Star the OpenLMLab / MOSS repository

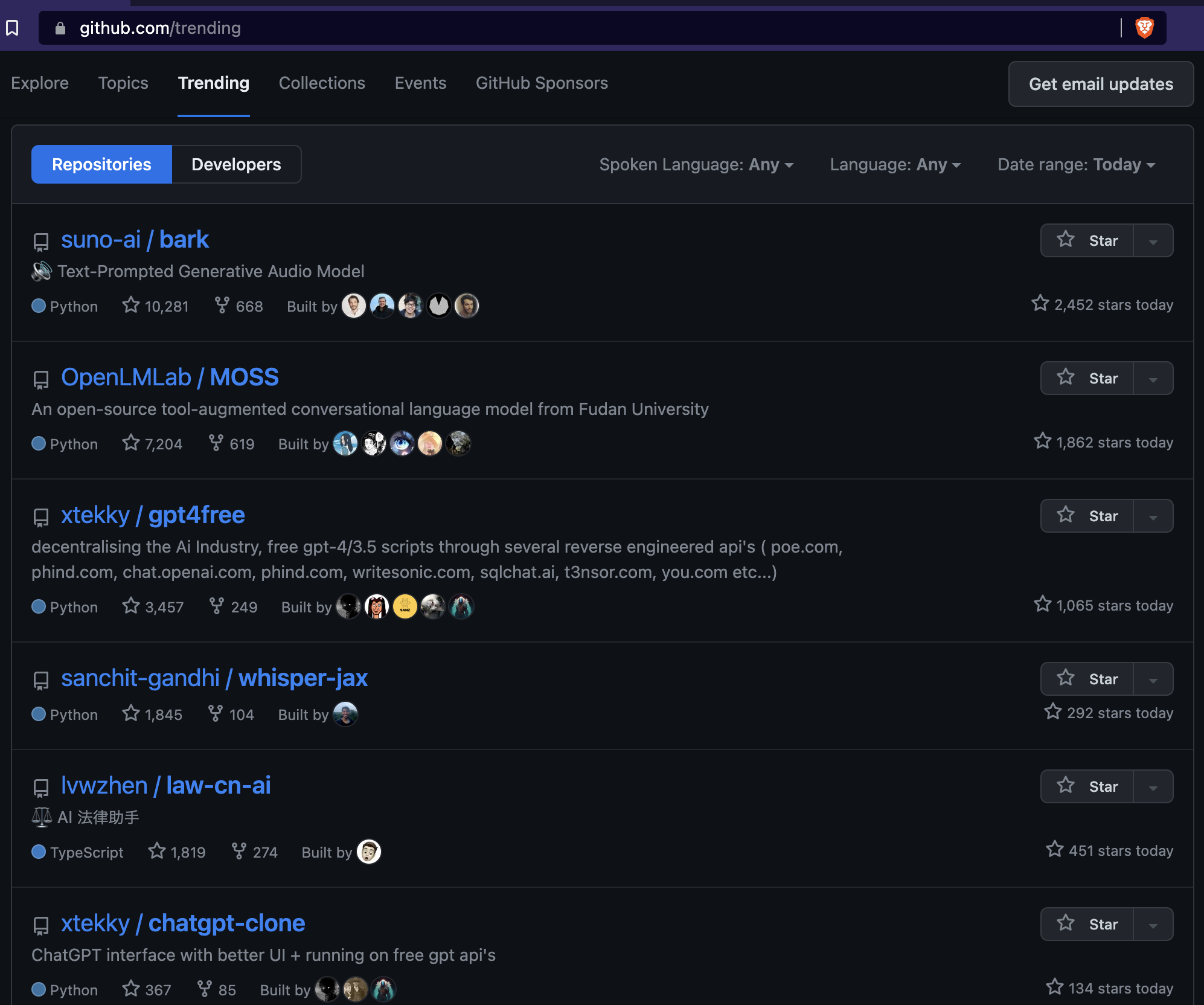point(1087,378)
